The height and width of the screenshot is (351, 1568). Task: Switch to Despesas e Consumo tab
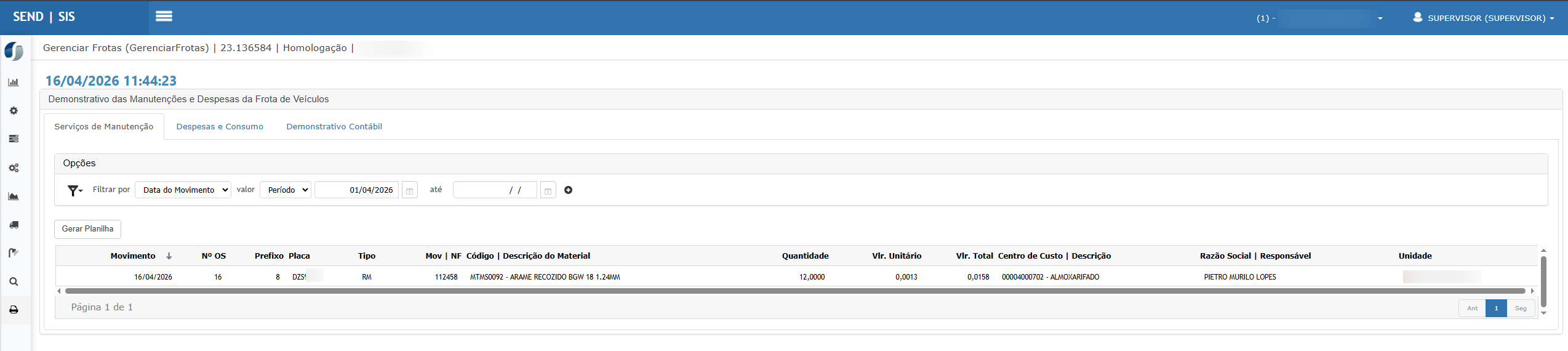pyautogui.click(x=220, y=127)
